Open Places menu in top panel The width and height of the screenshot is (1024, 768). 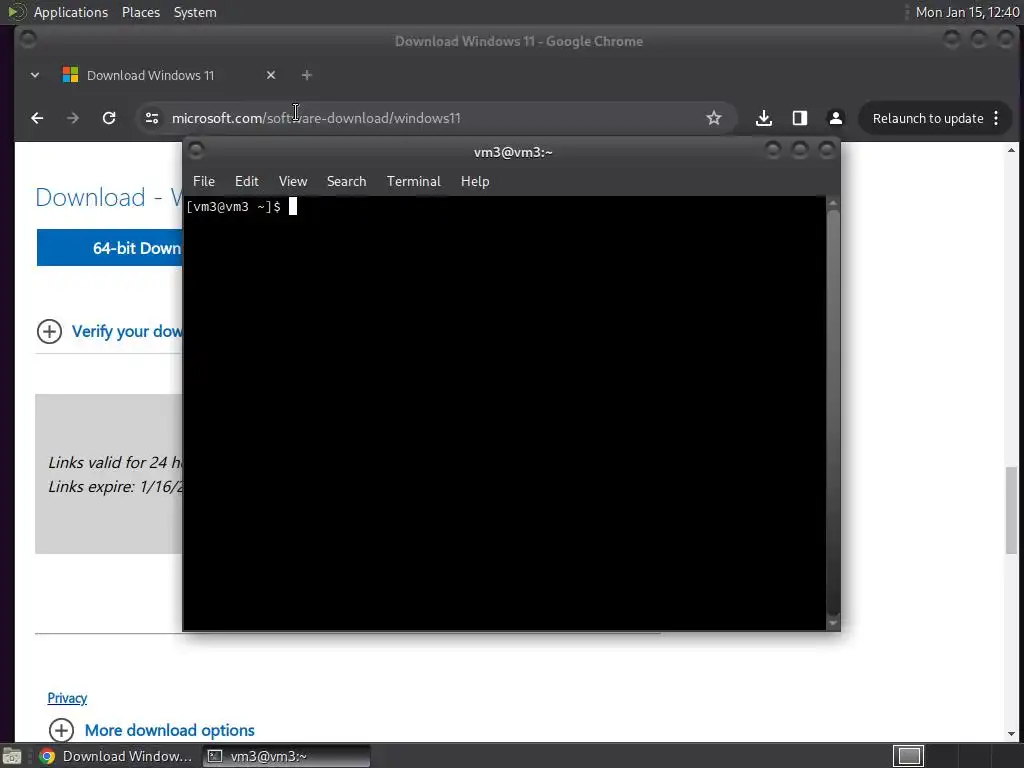(x=141, y=12)
